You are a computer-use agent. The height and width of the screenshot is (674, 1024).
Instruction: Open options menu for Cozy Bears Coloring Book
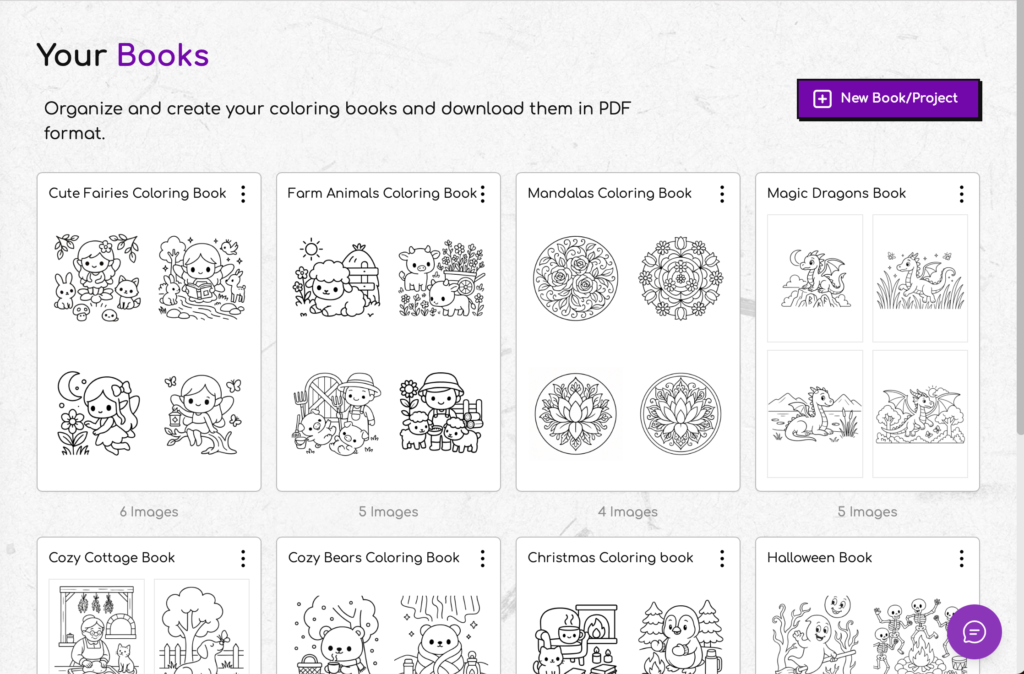(483, 558)
